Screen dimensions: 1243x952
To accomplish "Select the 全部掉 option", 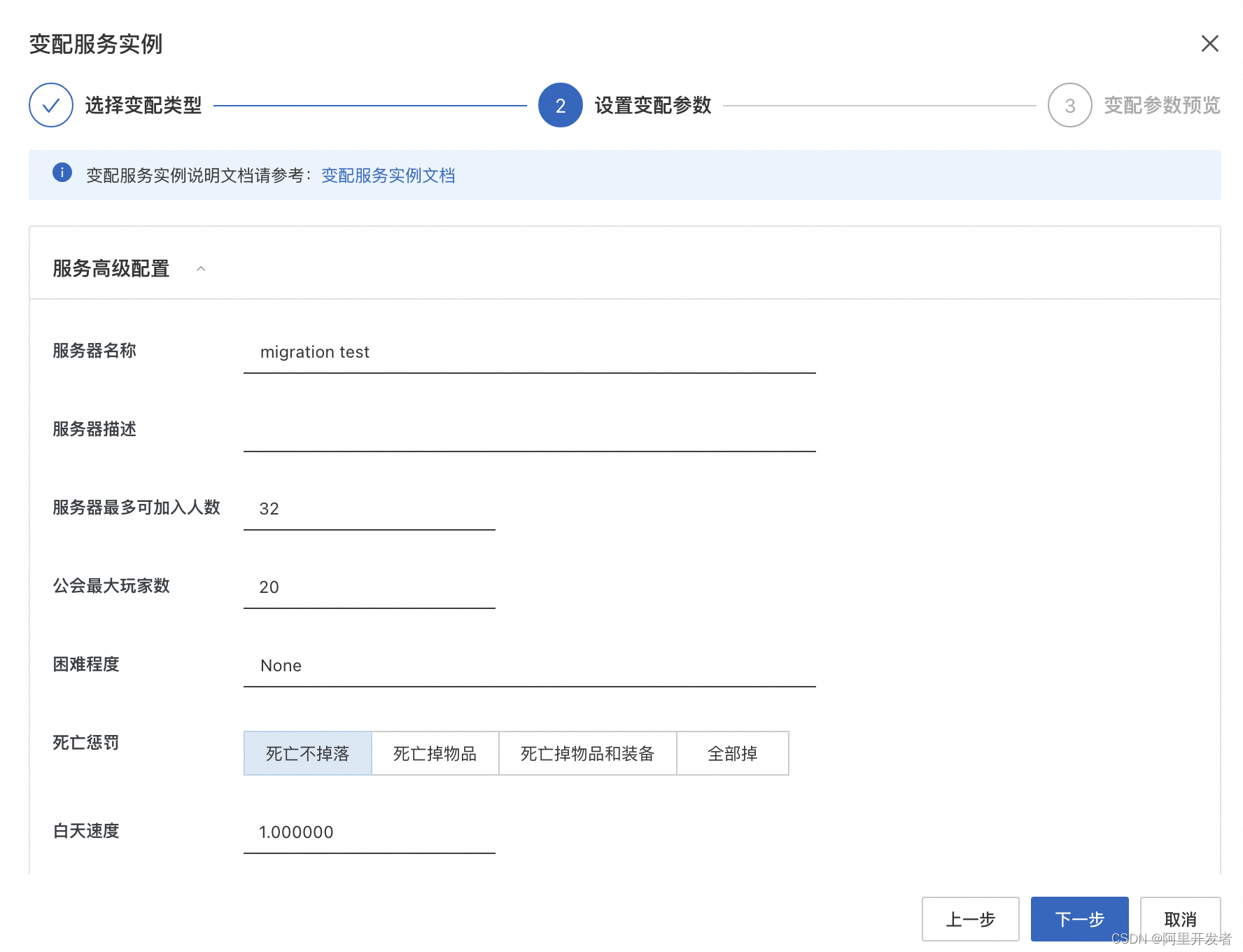I will 733,753.
